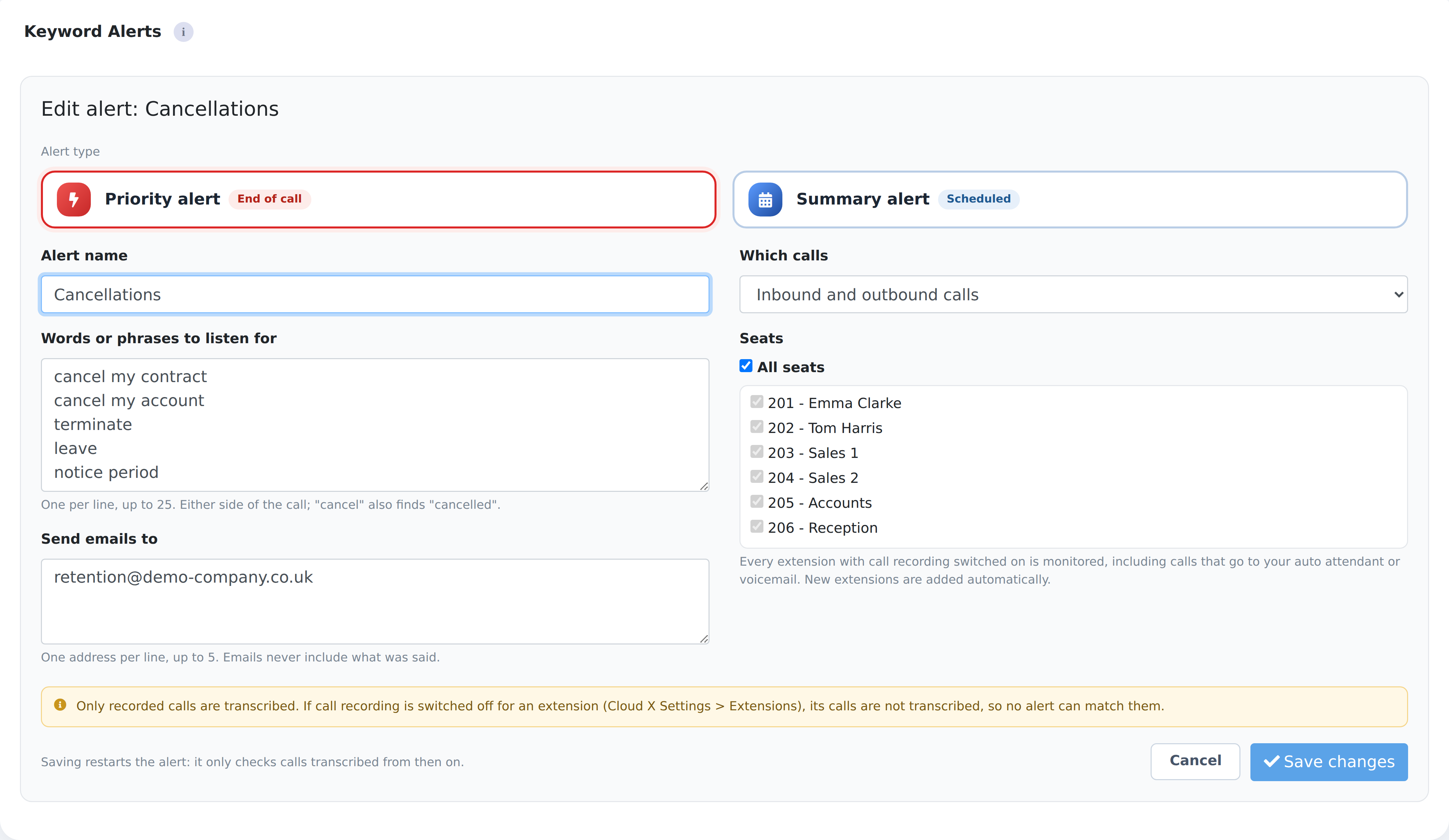The width and height of the screenshot is (1449, 840).
Task: Click the 'notice period' keyword line
Action: click(106, 473)
